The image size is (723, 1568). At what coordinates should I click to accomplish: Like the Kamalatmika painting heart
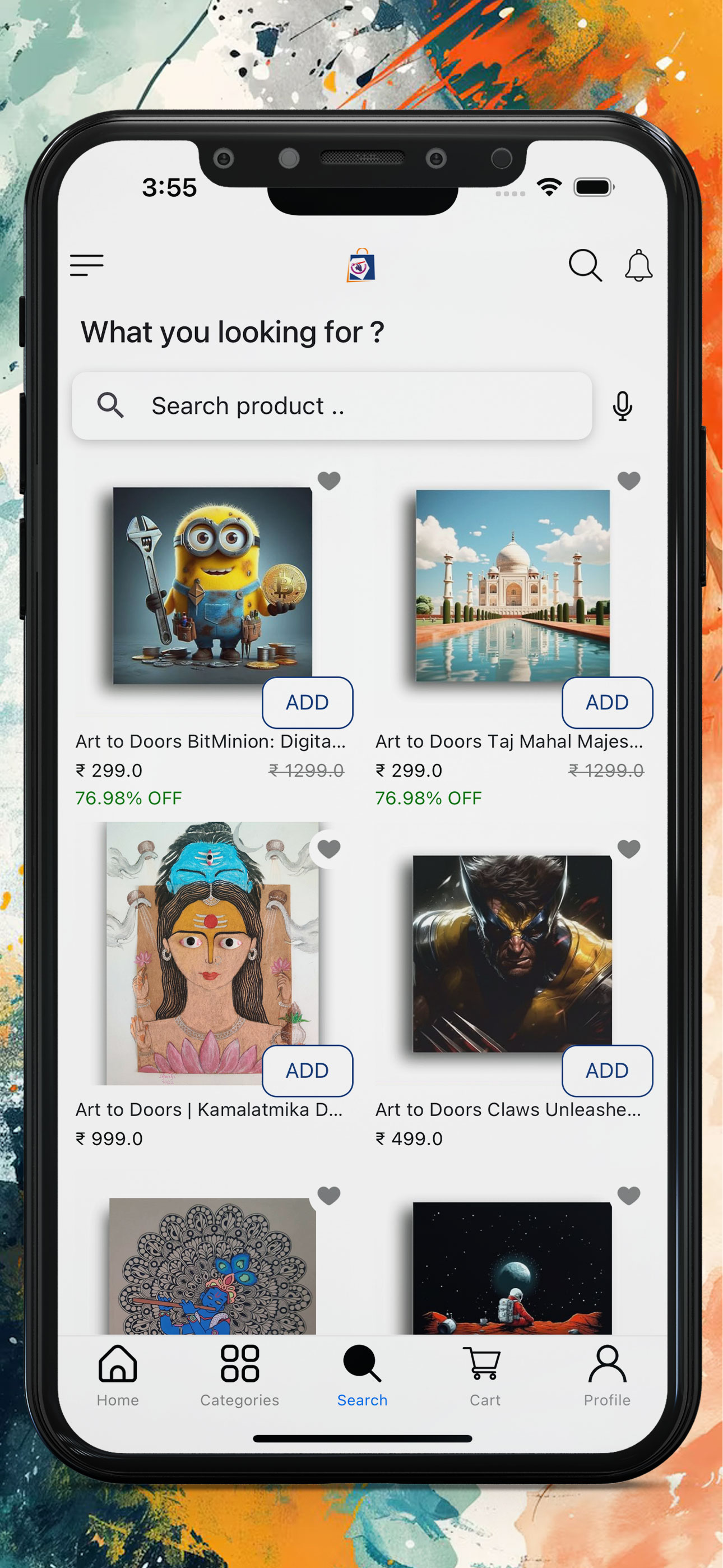click(x=328, y=848)
